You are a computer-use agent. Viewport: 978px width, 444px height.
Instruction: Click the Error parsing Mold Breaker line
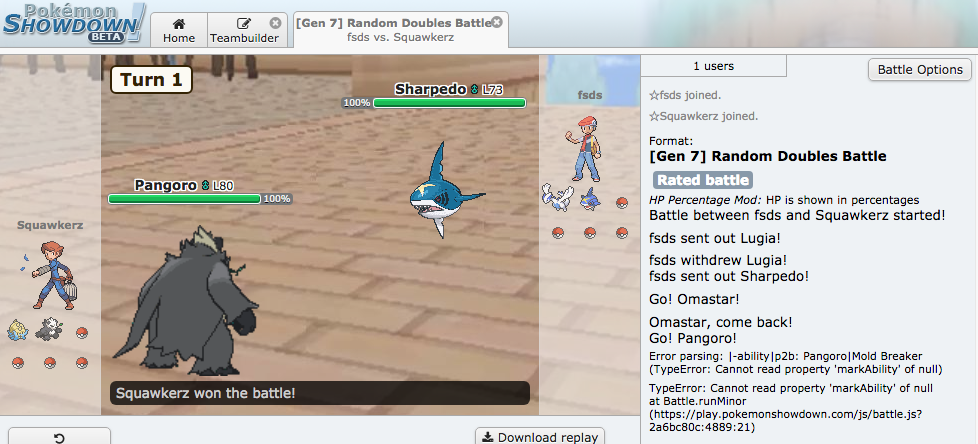tap(795, 363)
